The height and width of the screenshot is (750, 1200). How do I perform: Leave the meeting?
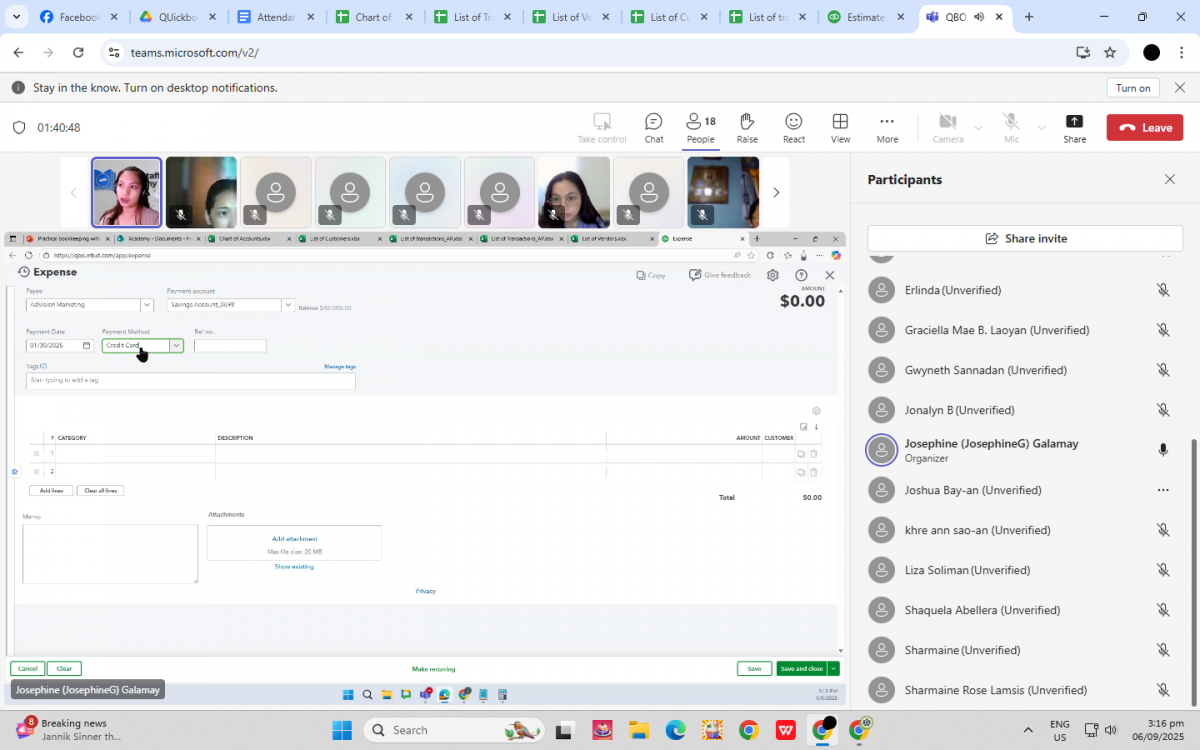pyautogui.click(x=1144, y=128)
